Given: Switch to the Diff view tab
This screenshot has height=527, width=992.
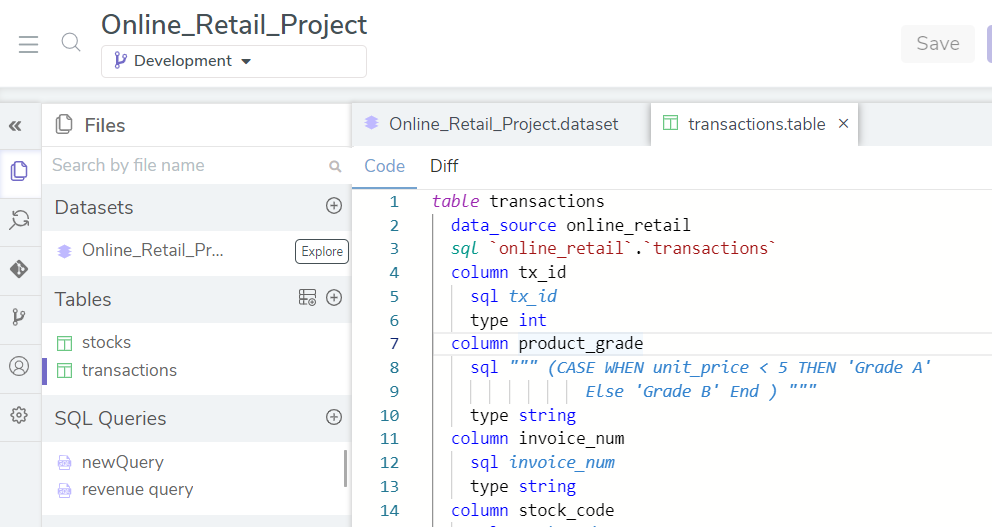Looking at the screenshot, I should tap(444, 166).
